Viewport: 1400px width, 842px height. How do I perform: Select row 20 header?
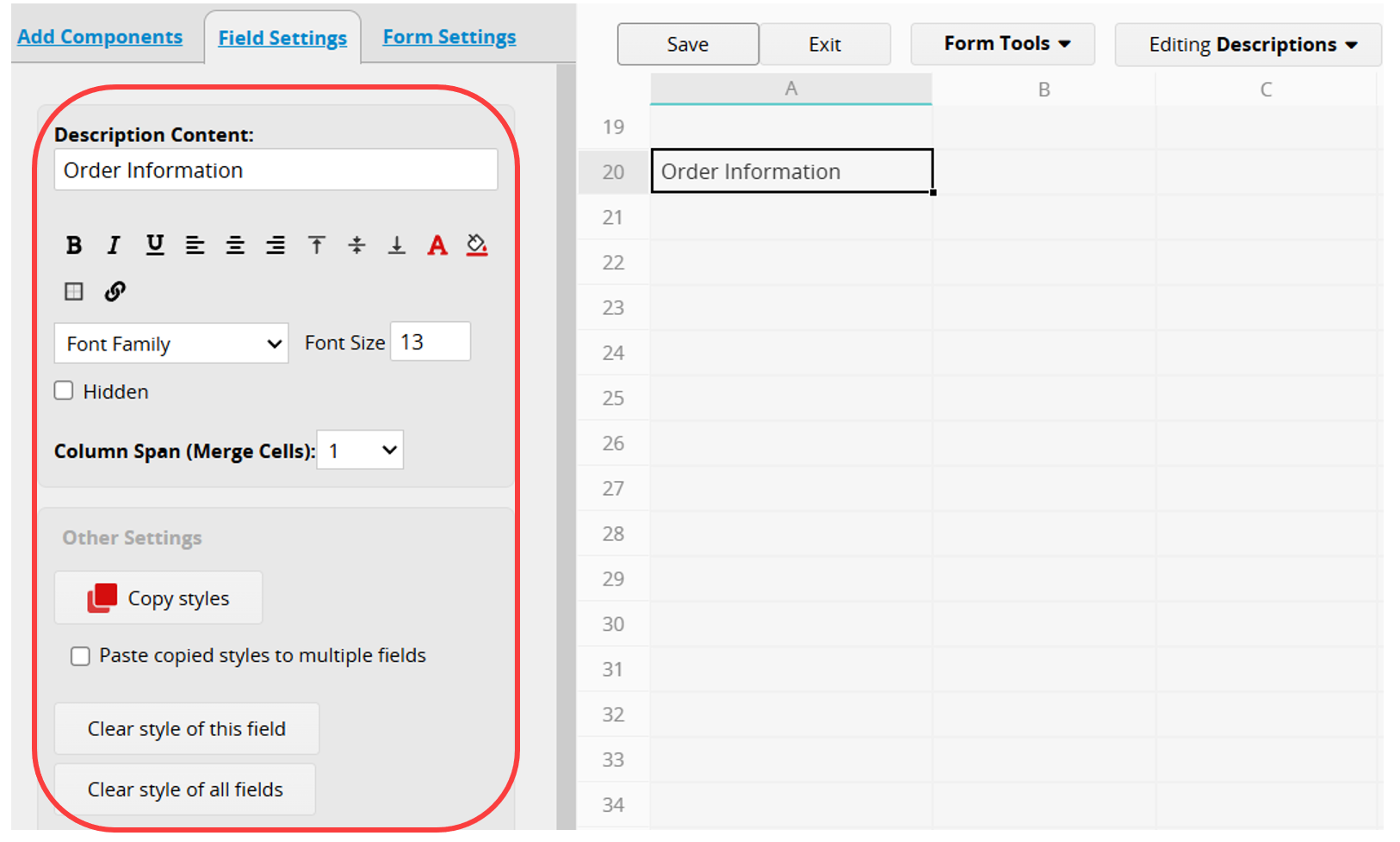613,171
